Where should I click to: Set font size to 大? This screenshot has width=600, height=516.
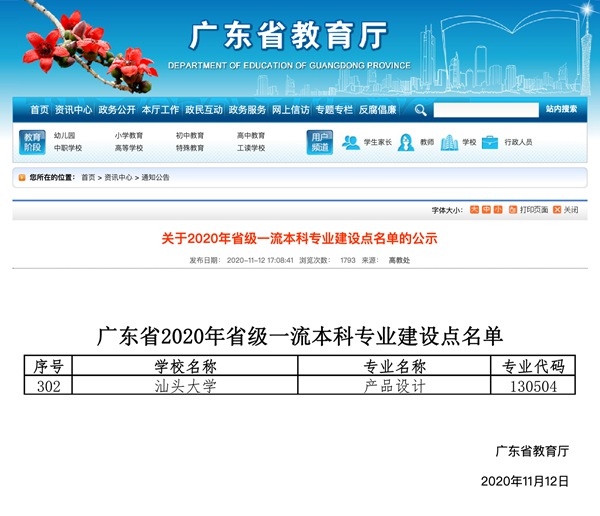pos(474,209)
